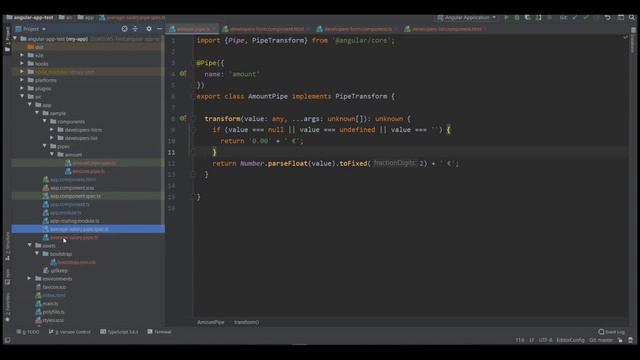
Task: Click the green Git commit checkmark icon
Action: tap(586, 18)
